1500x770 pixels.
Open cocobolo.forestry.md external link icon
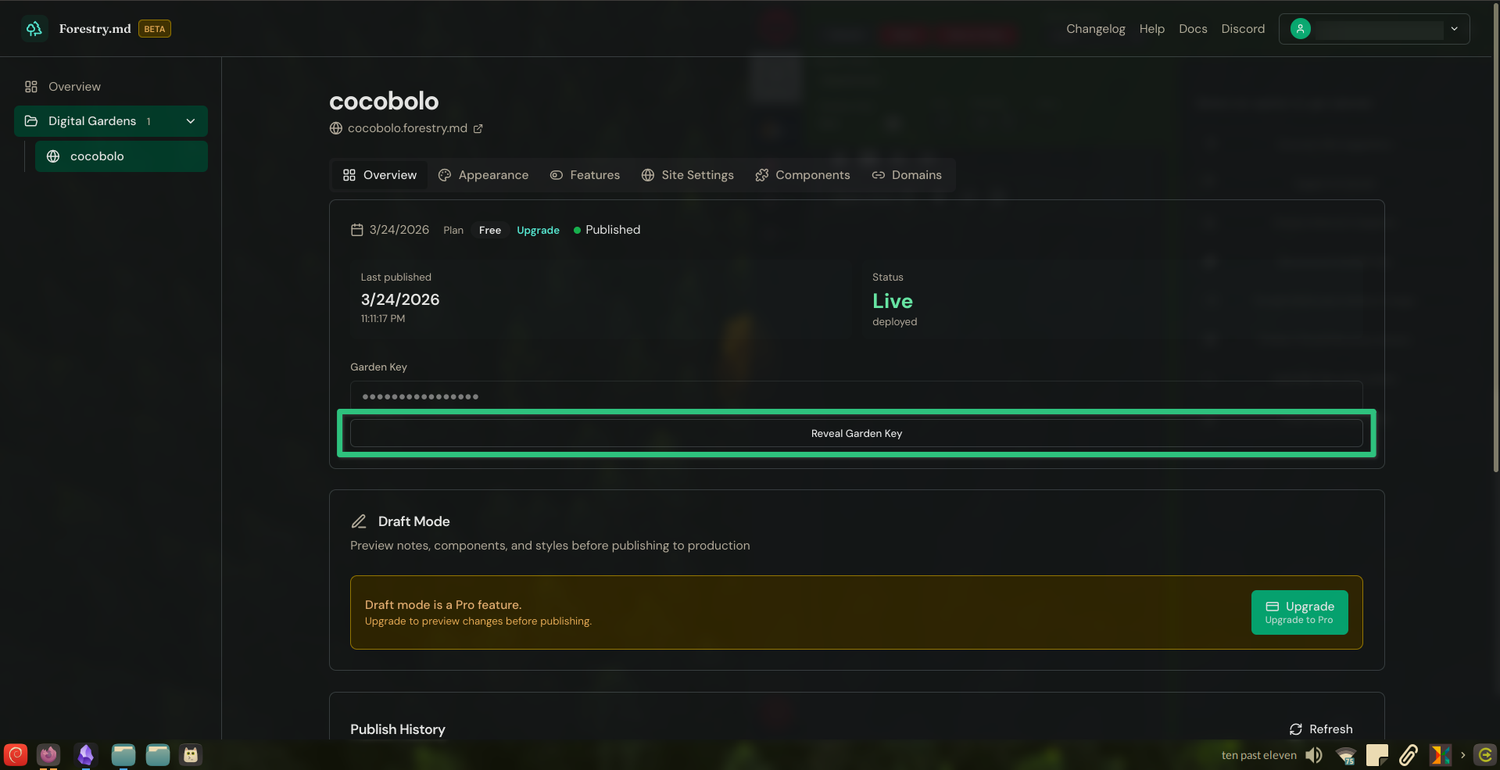pyautogui.click(x=478, y=128)
